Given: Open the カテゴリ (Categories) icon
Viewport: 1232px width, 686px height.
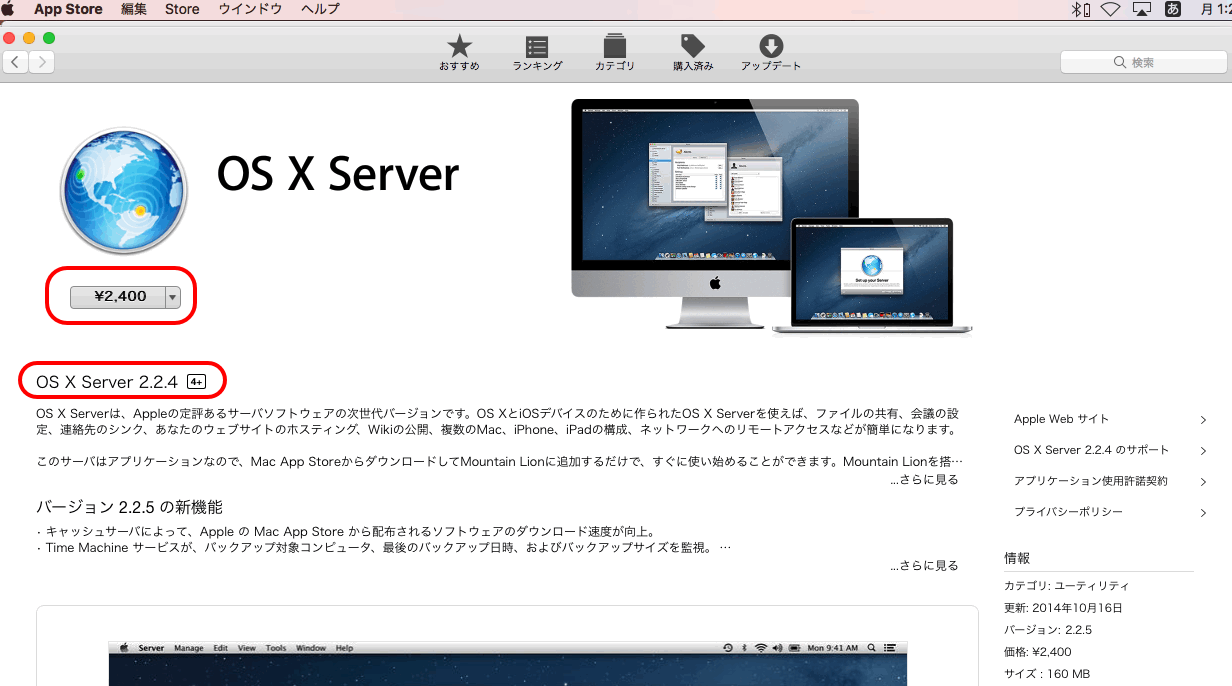Looking at the screenshot, I should click(615, 47).
